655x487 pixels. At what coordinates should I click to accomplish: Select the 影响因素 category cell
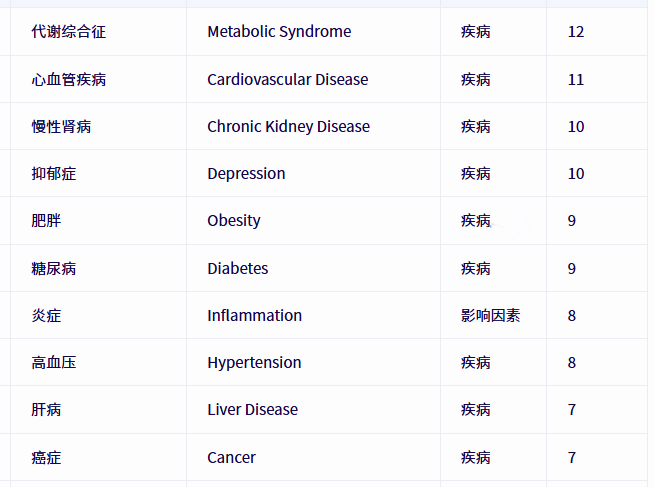coord(491,316)
